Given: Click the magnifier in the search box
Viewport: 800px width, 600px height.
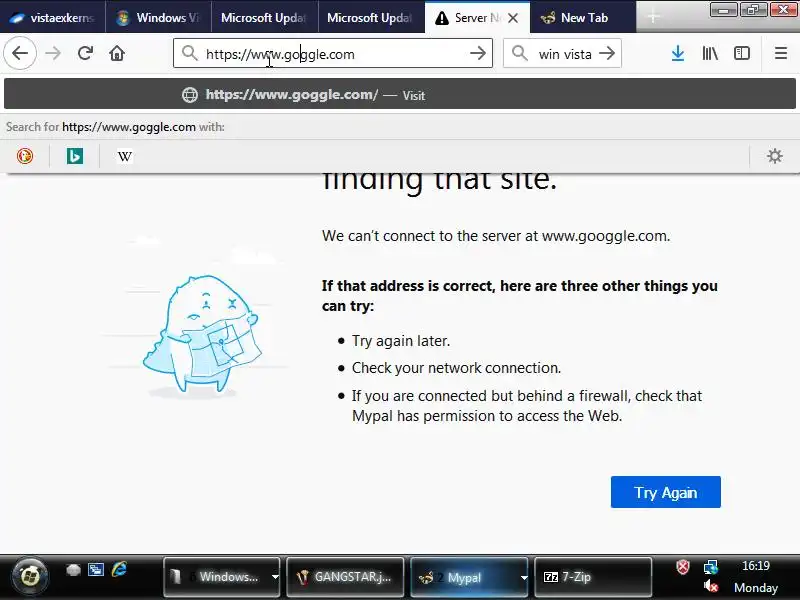Looking at the screenshot, I should click(519, 53).
